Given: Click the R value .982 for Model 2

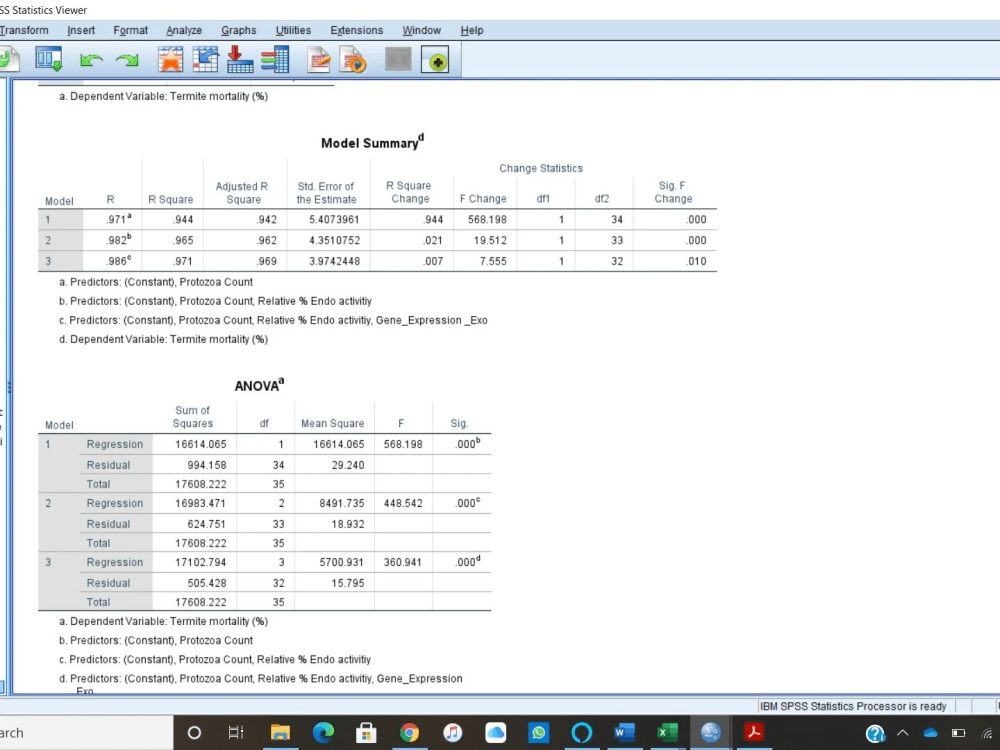Looking at the screenshot, I should 119,239.
